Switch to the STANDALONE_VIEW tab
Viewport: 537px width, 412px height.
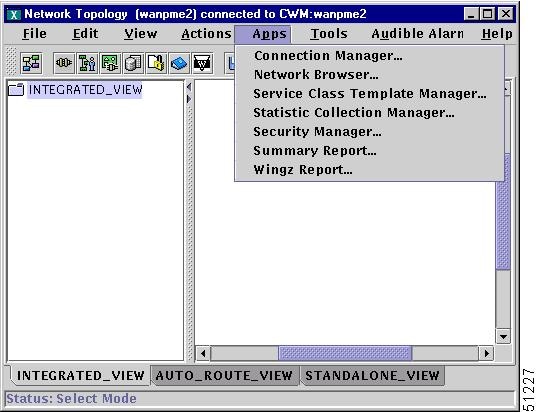(372, 376)
